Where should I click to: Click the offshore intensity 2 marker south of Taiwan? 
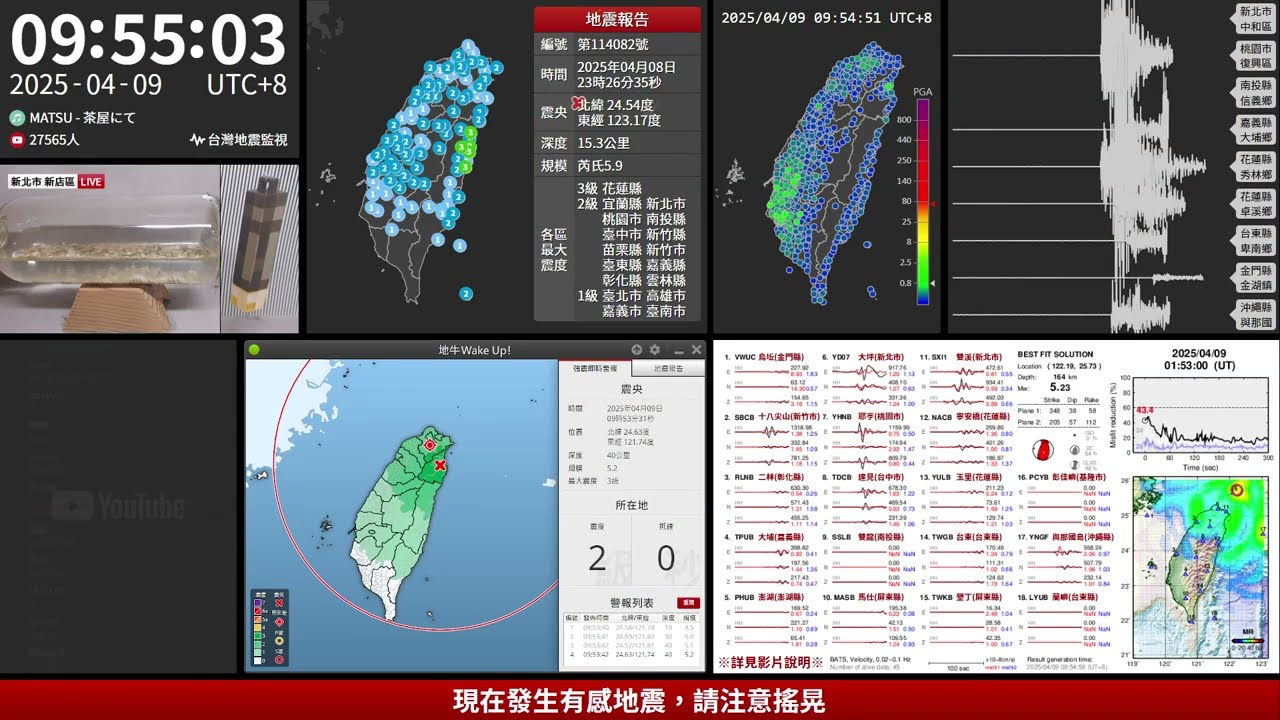tap(466, 293)
